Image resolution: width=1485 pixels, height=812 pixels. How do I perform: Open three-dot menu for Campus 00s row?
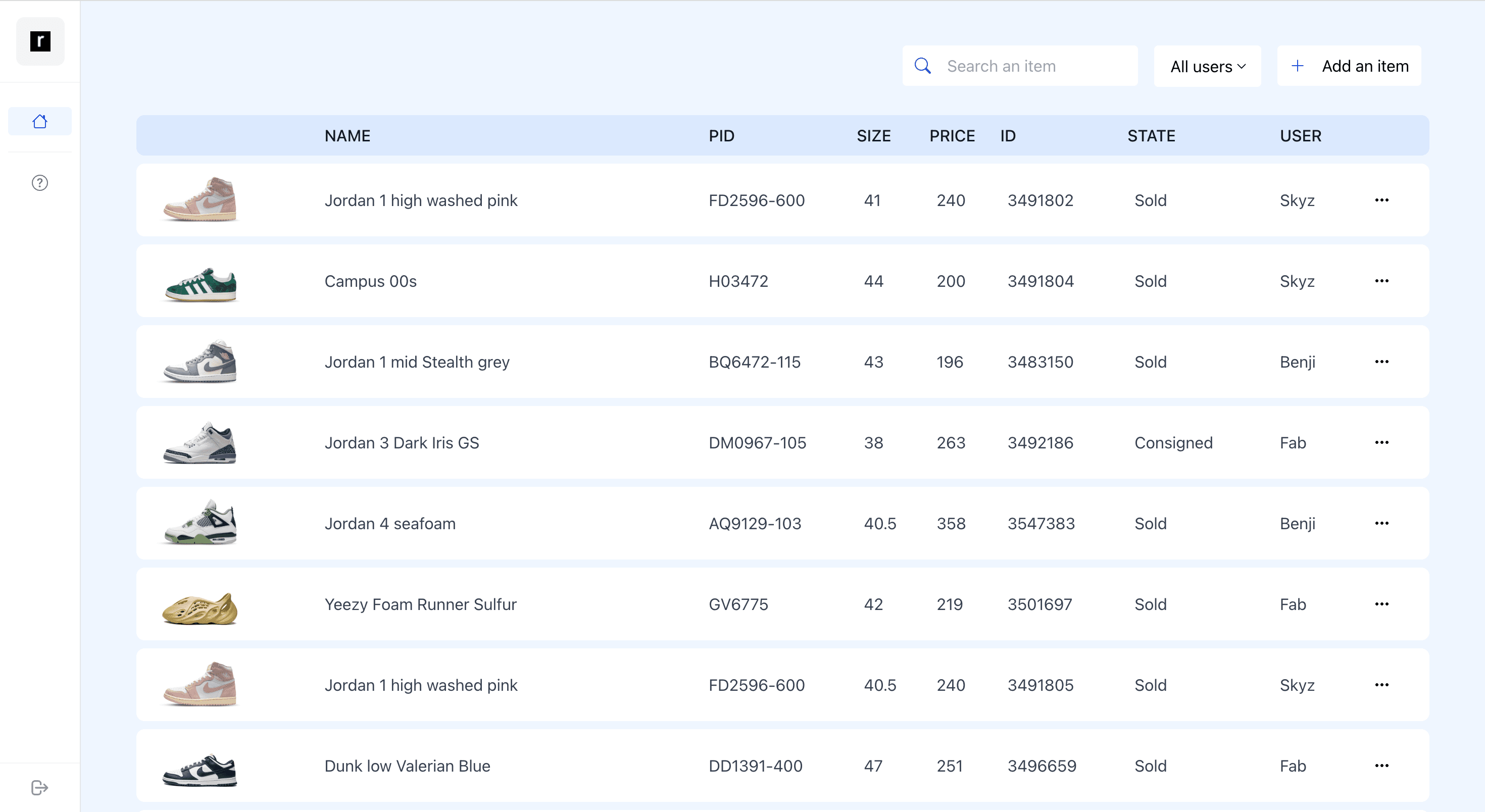(x=1381, y=281)
